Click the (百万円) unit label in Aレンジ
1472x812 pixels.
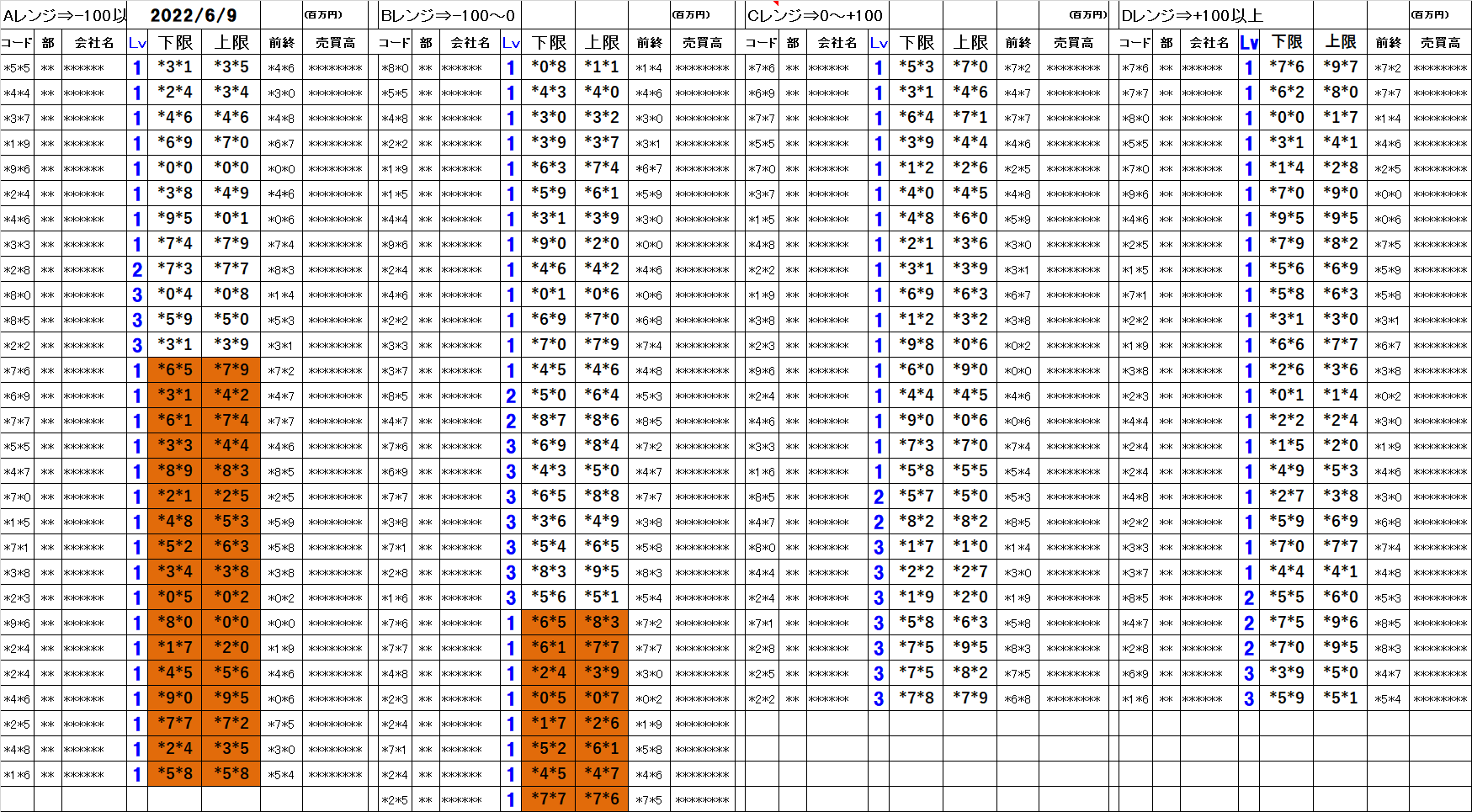[x=324, y=14]
